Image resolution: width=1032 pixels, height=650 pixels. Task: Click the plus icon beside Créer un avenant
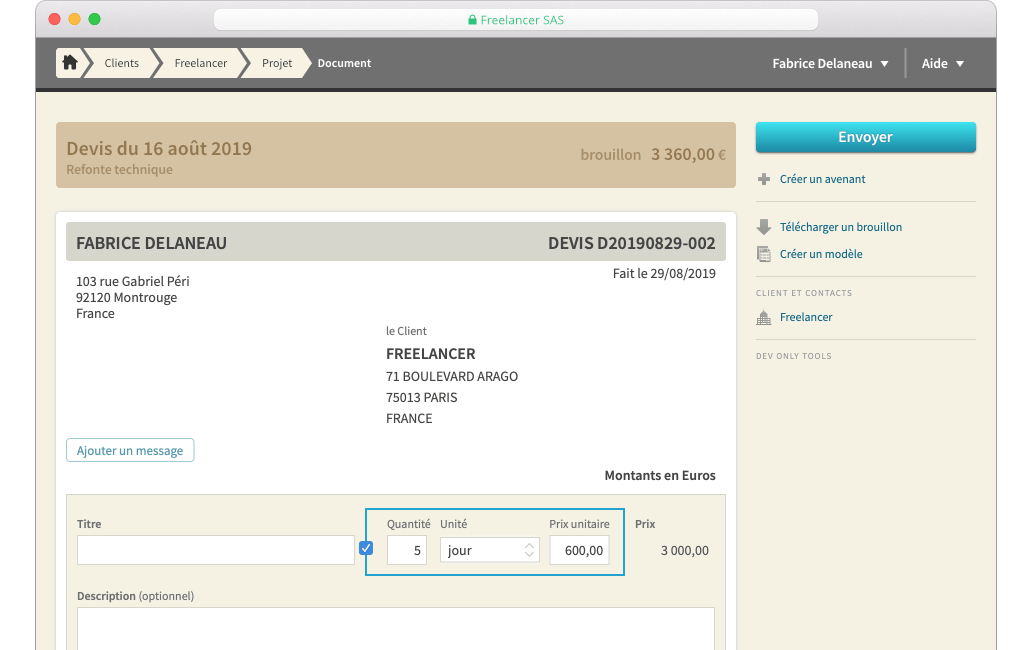point(763,179)
